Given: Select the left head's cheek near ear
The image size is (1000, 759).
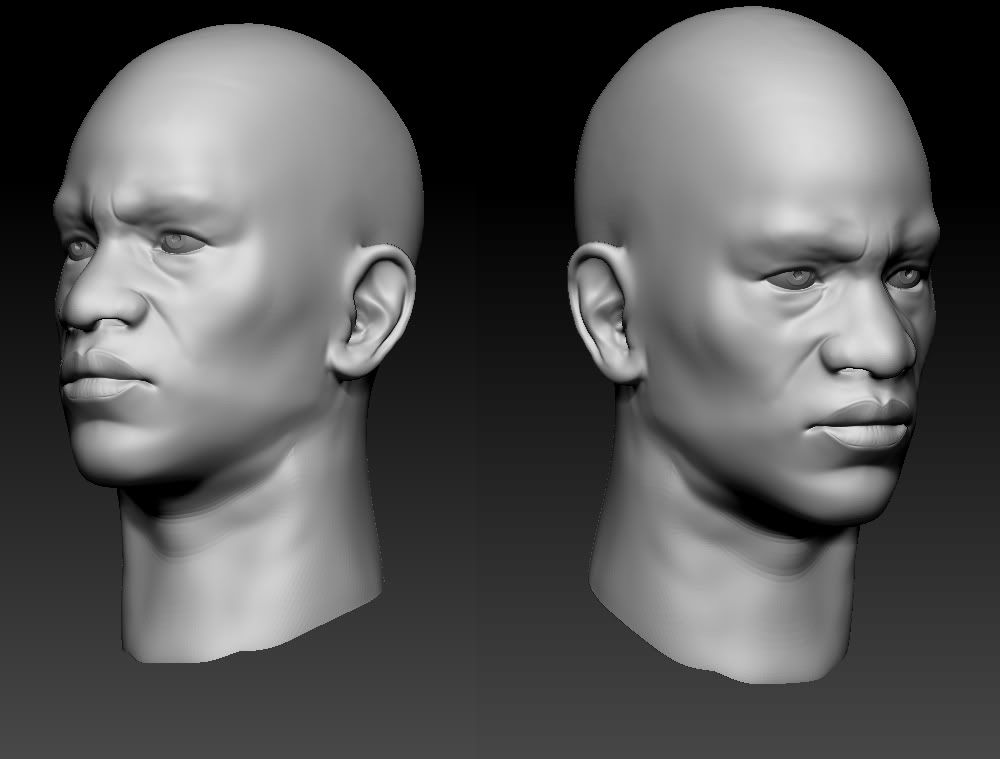Looking at the screenshot, I should [x=270, y=340].
